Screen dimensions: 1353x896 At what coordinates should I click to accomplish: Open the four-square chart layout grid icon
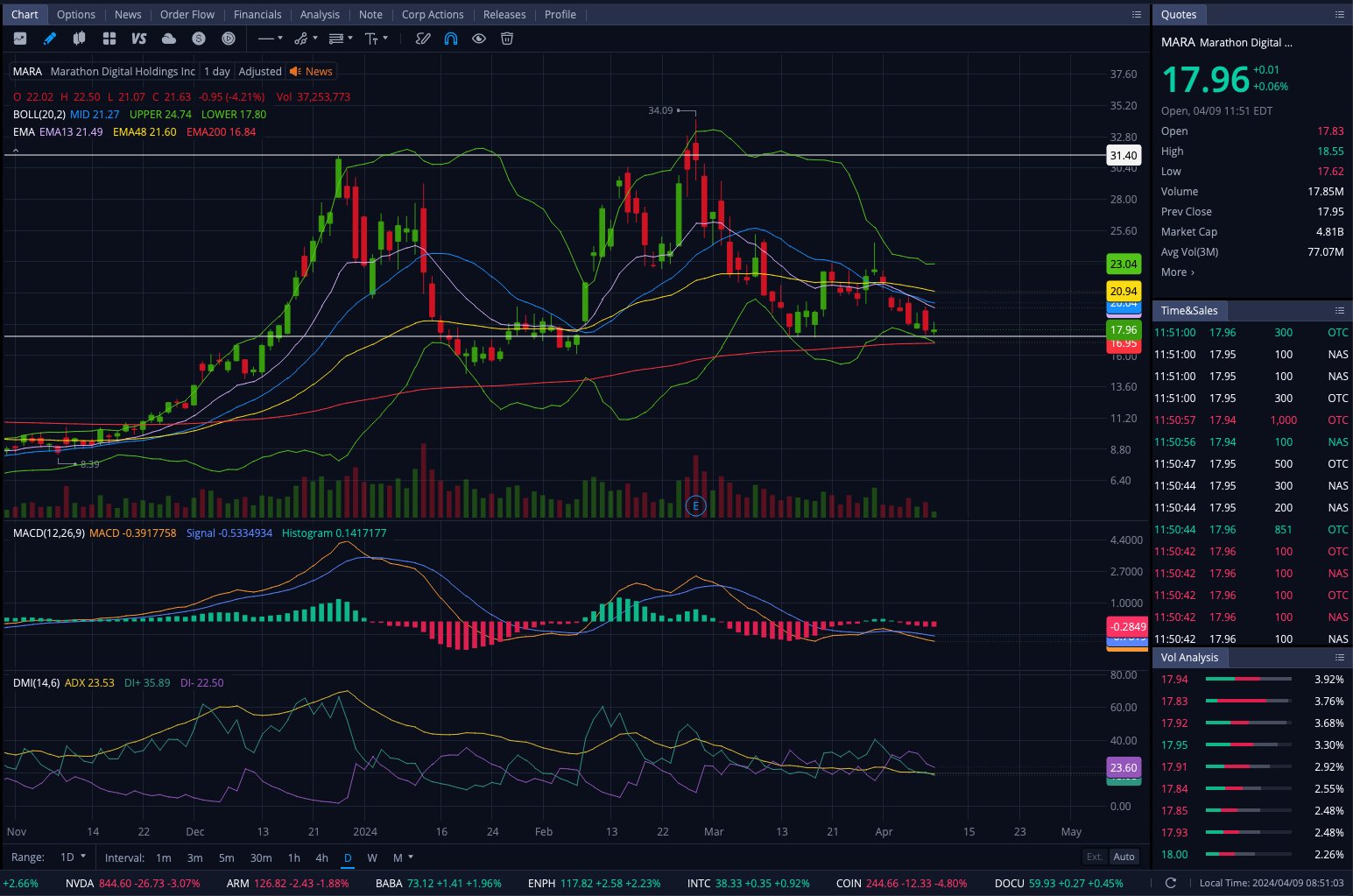click(109, 39)
